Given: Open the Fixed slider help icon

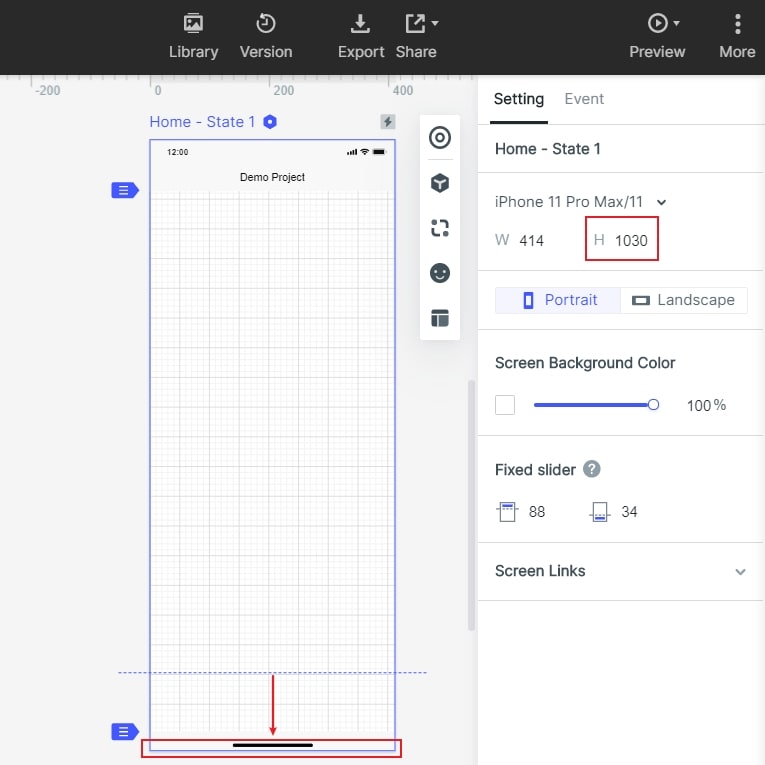Looking at the screenshot, I should tap(591, 469).
